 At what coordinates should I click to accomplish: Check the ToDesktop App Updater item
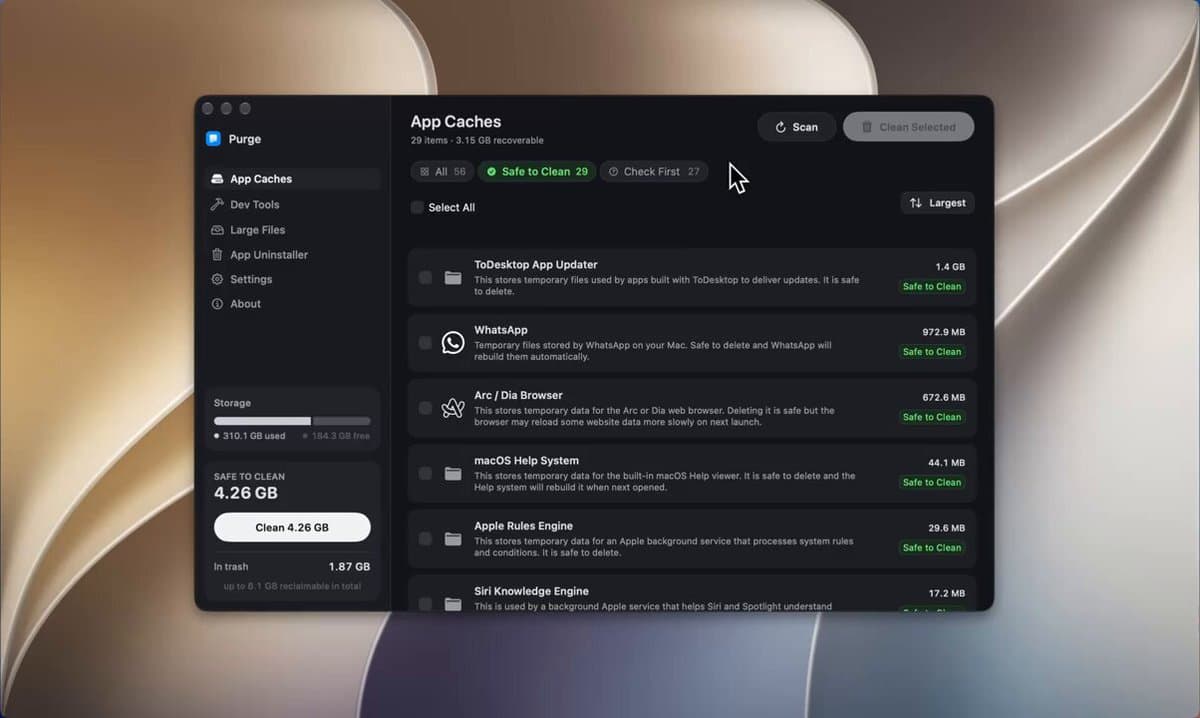click(426, 277)
